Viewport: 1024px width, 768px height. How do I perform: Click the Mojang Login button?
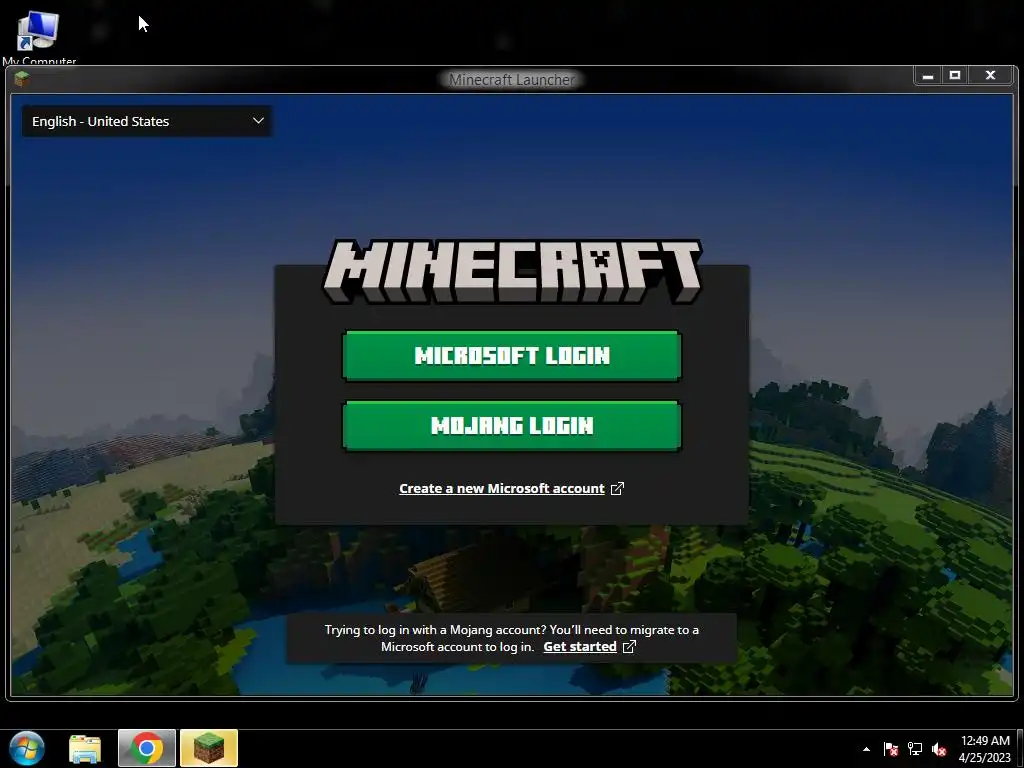(512, 426)
